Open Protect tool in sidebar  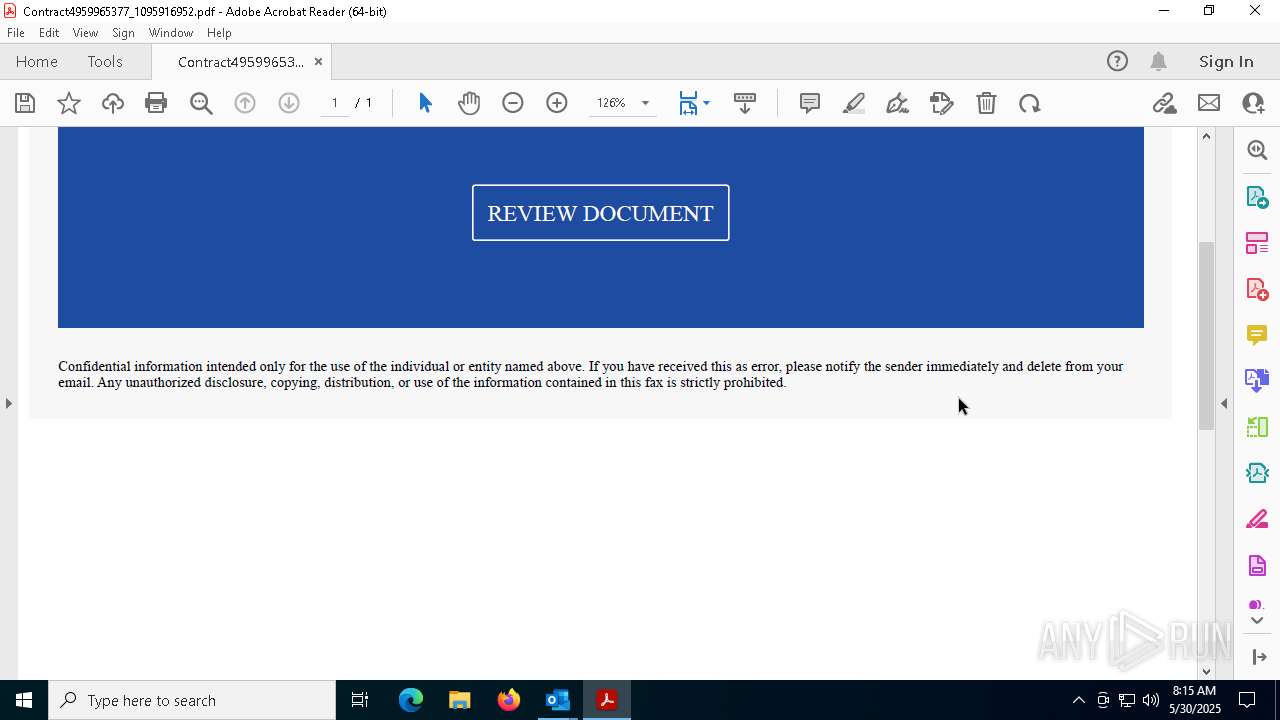(1257, 565)
